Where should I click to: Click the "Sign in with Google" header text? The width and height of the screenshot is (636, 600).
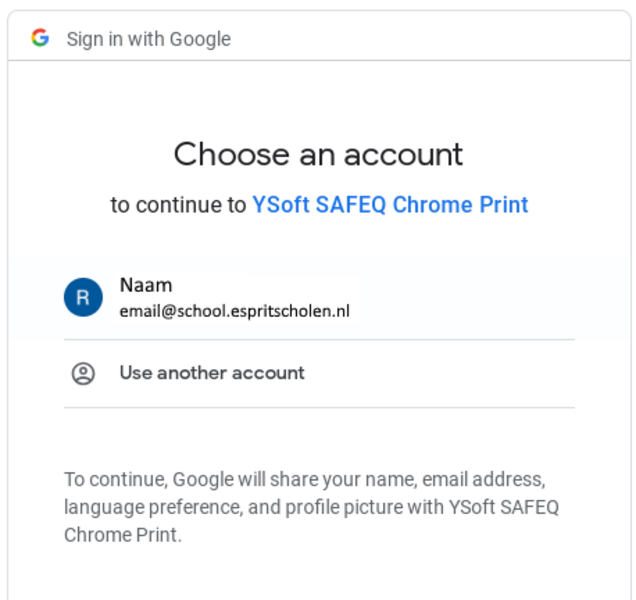(x=148, y=39)
